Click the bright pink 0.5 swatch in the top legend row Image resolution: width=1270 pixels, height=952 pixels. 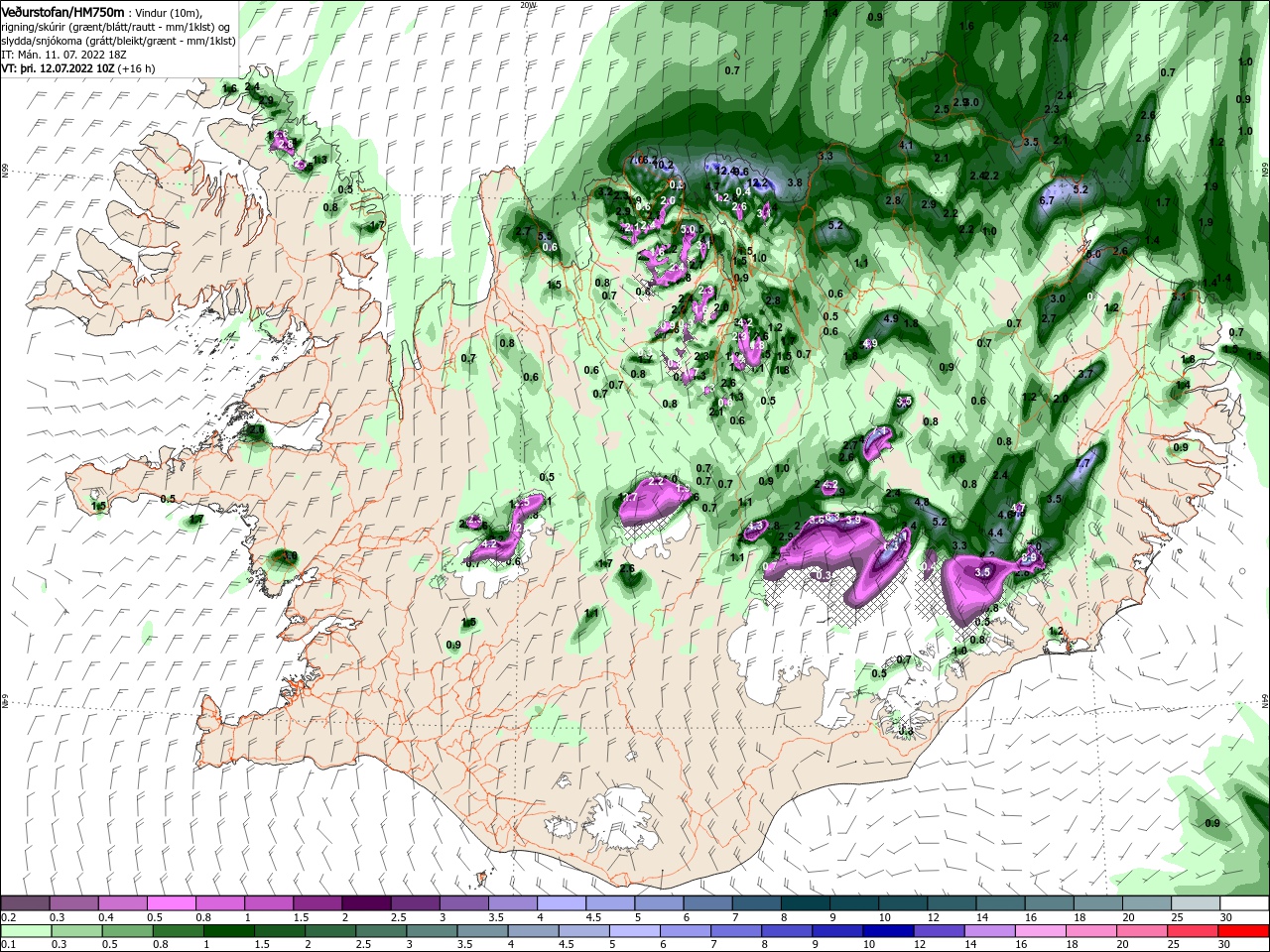[171, 903]
